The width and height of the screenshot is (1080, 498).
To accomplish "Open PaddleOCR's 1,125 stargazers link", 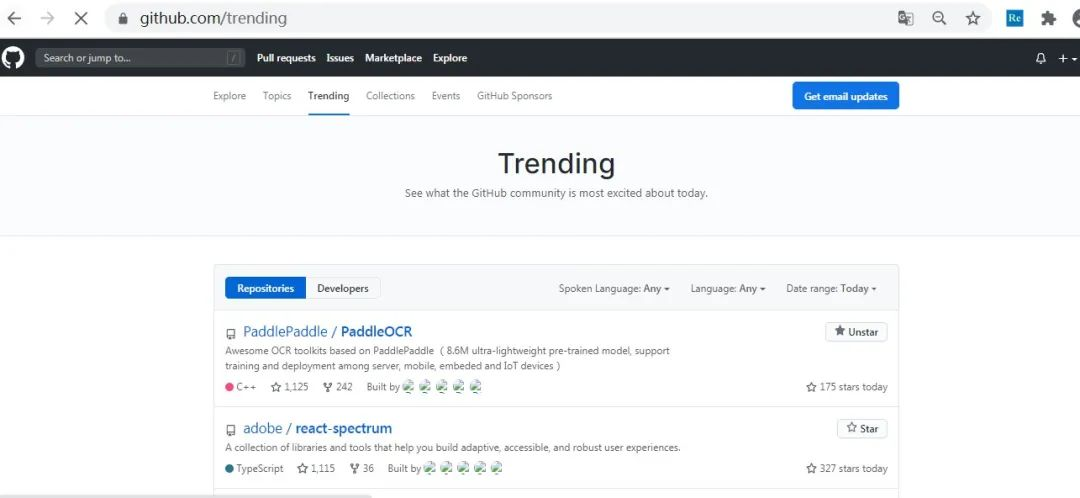I will pyautogui.click(x=289, y=387).
